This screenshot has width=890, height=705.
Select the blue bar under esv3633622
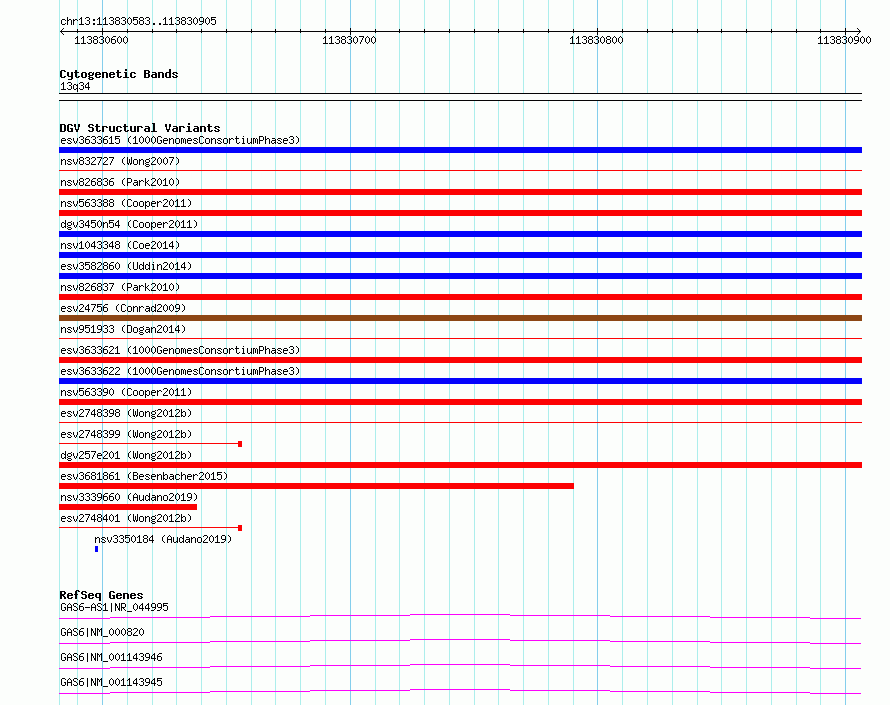(460, 381)
